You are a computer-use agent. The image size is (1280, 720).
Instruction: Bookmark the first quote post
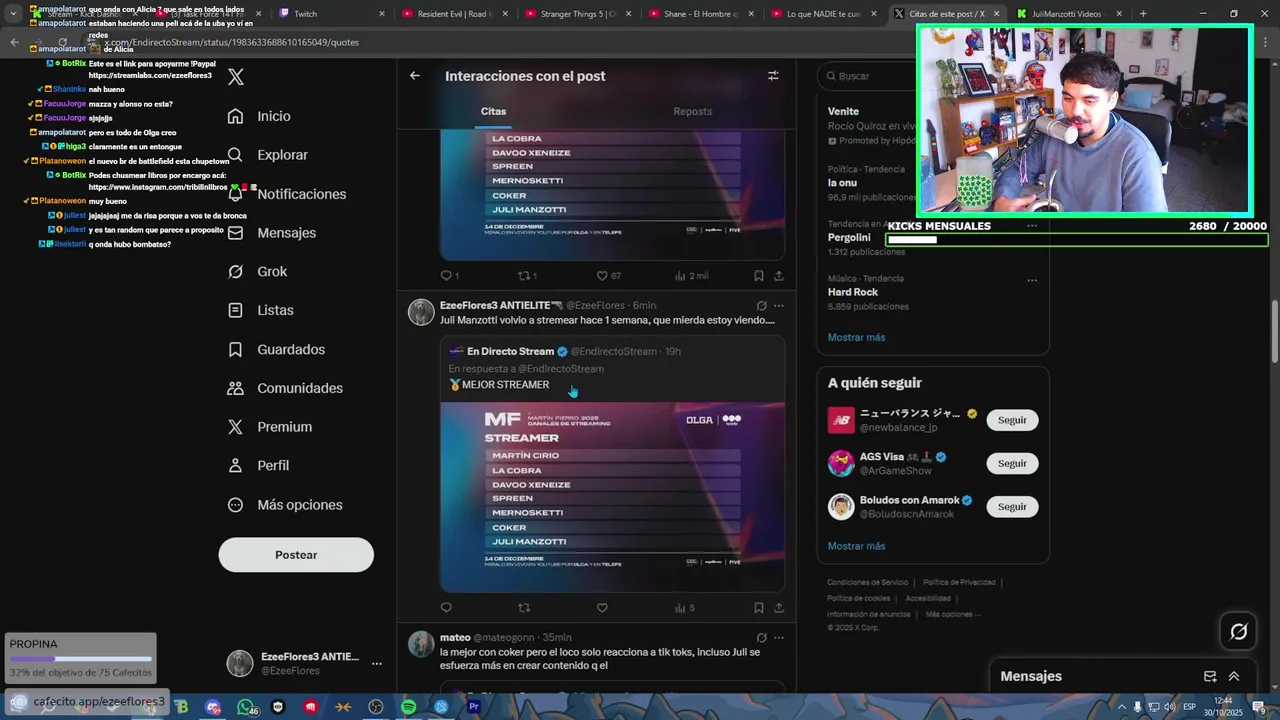759,276
